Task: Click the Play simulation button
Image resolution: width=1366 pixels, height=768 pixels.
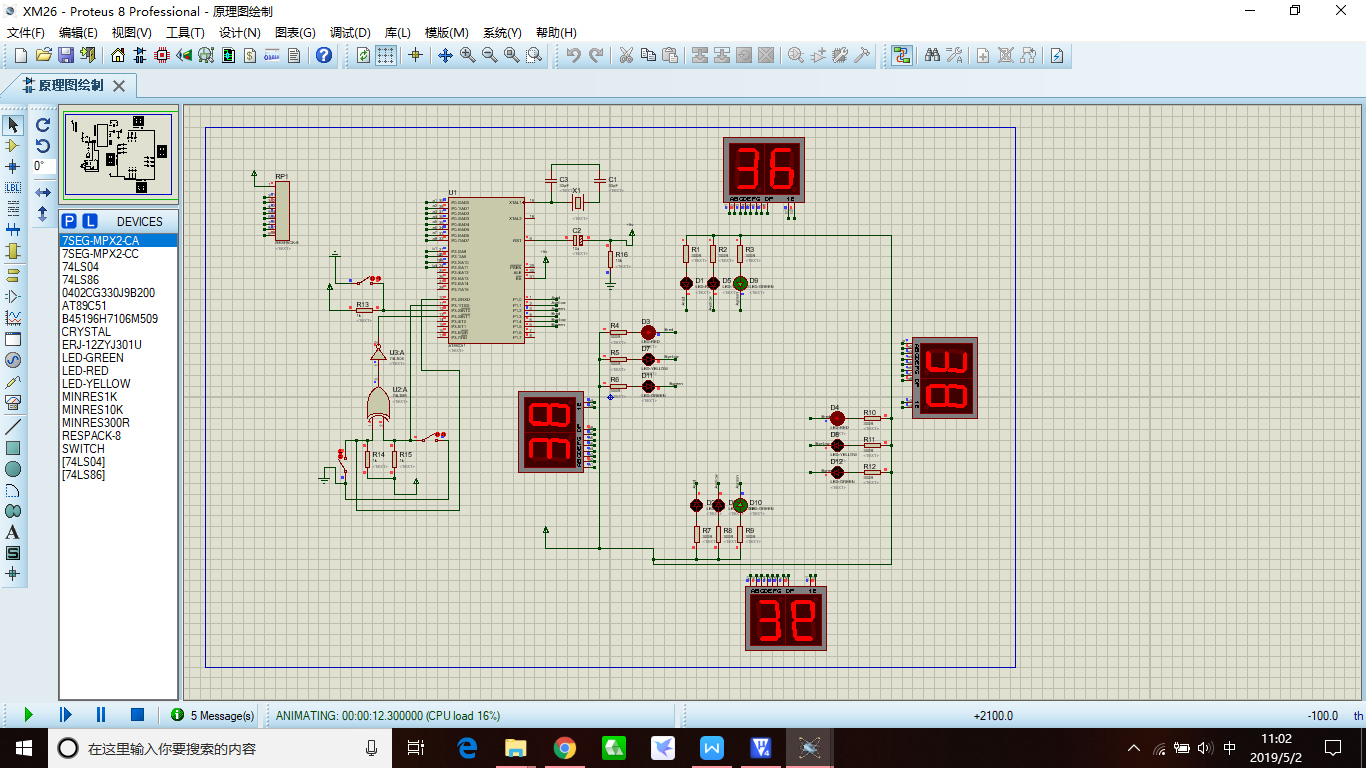Action: (x=28, y=715)
